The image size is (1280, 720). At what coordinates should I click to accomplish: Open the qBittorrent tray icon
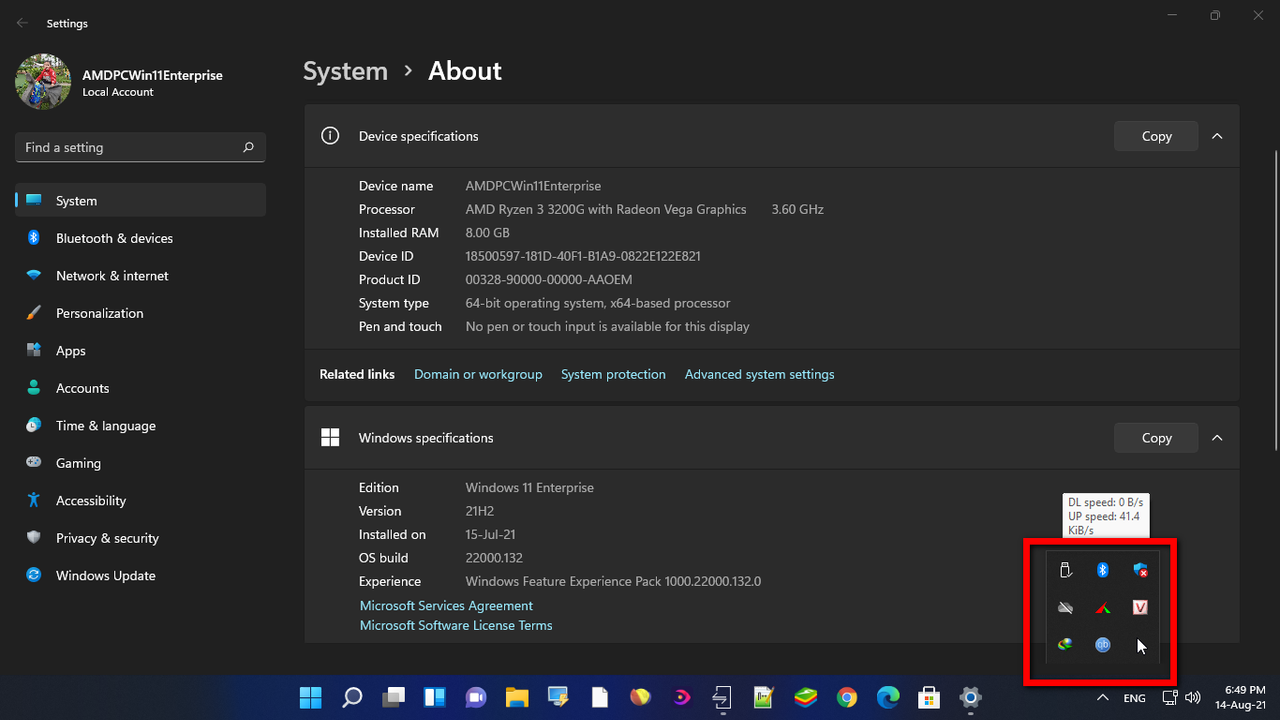click(1103, 645)
